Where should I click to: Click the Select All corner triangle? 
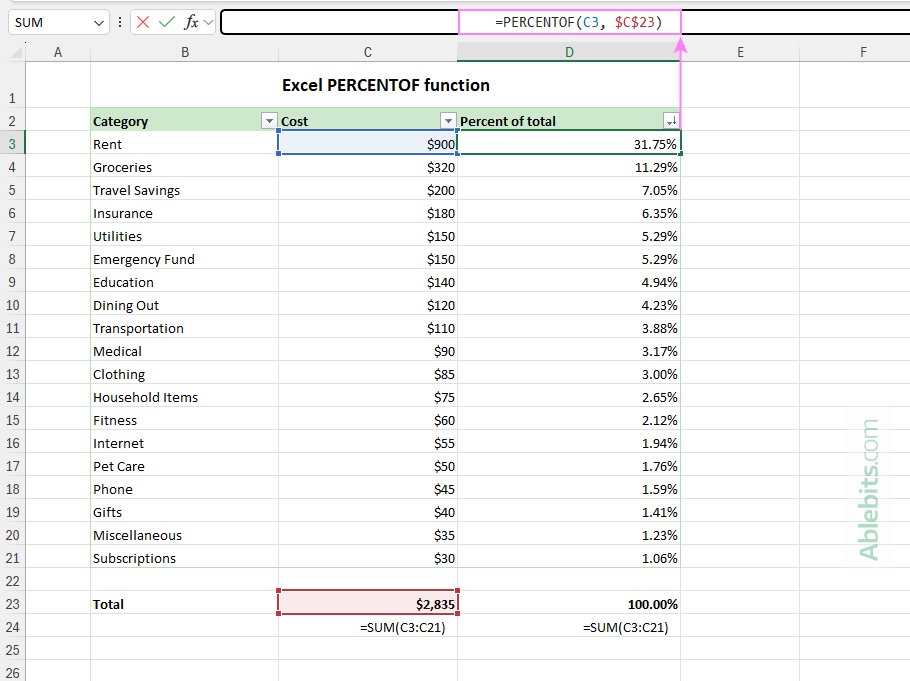click(13, 53)
